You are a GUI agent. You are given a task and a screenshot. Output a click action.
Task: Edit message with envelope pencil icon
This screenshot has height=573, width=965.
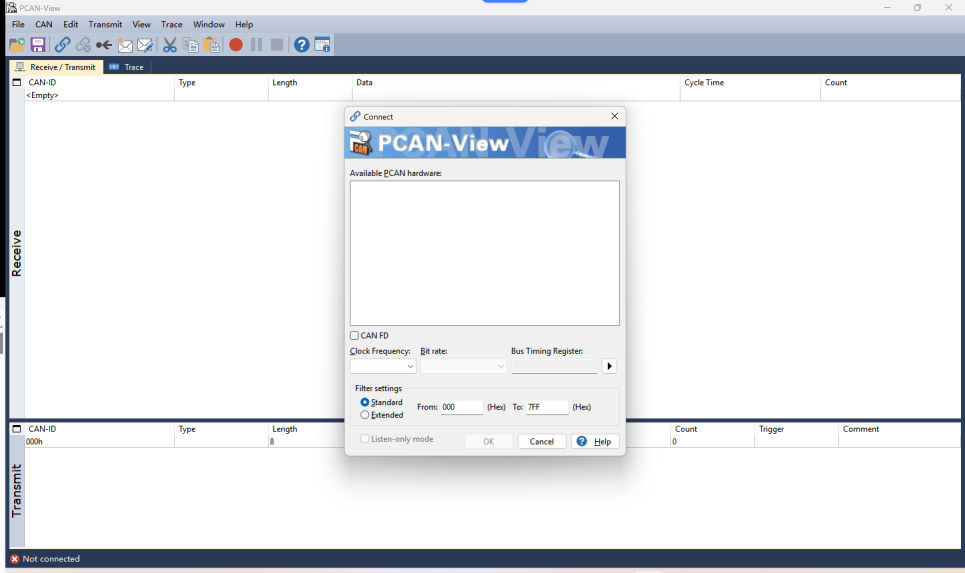pos(145,45)
